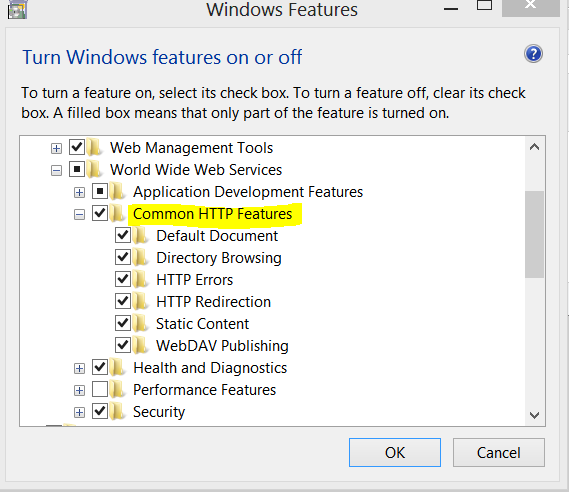
Task: Click the vertical scrollbar thumb
Action: (534, 234)
